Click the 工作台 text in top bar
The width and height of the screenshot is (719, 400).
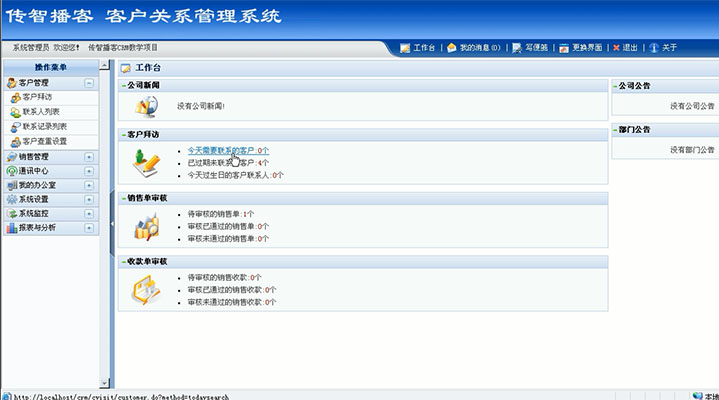424,48
